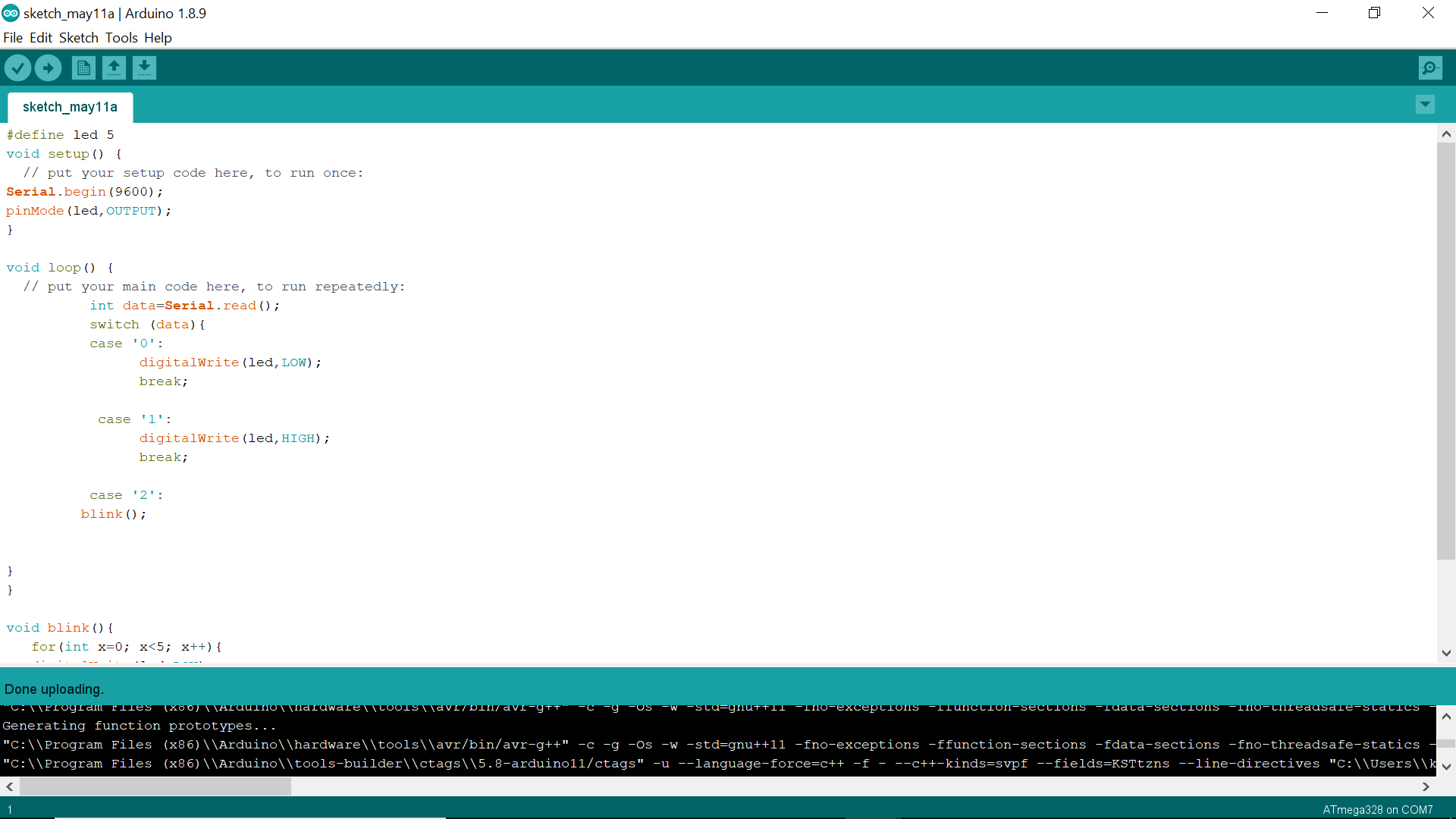1456x819 pixels.
Task: Click the Verify checkmark button
Action: [17, 68]
